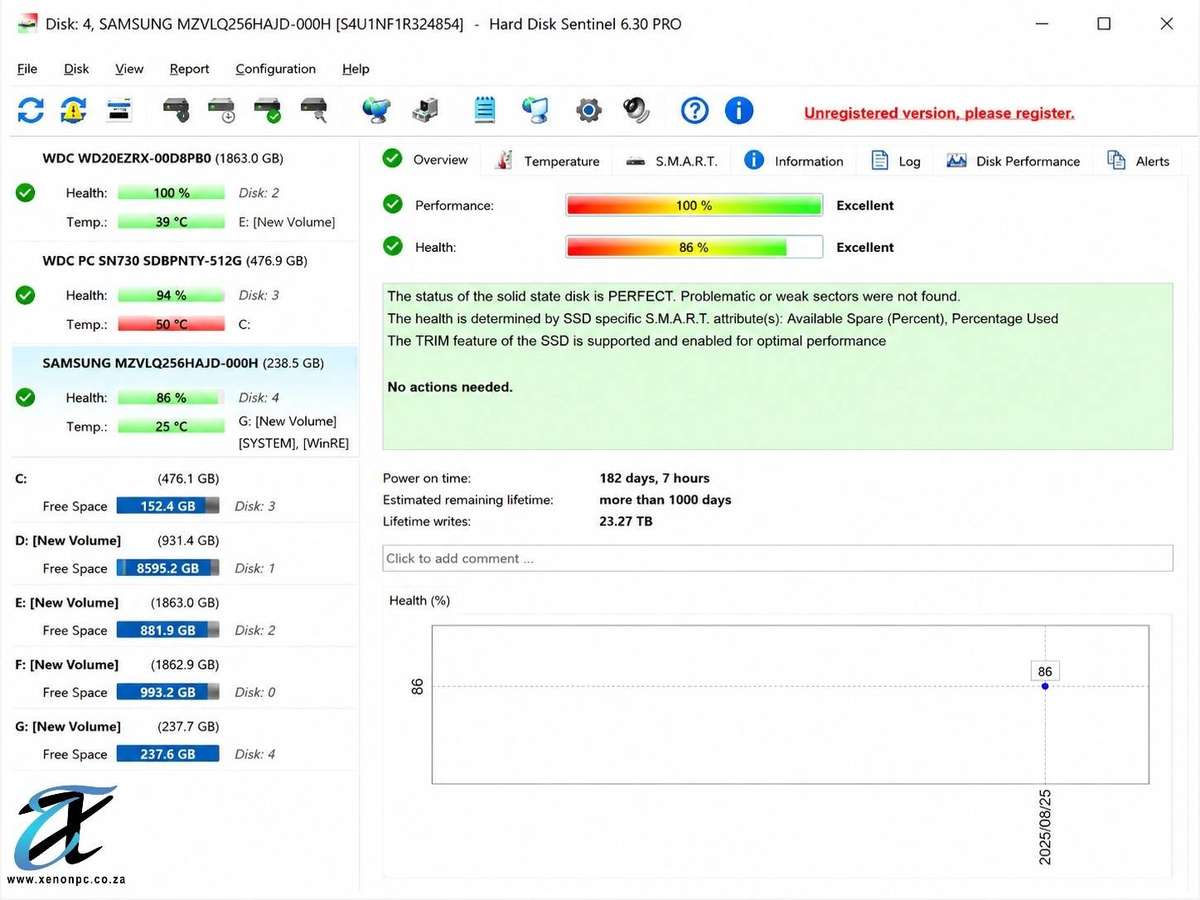Select the D: [New Volume] partition
The image size is (1200, 900).
pyautogui.click(x=184, y=554)
